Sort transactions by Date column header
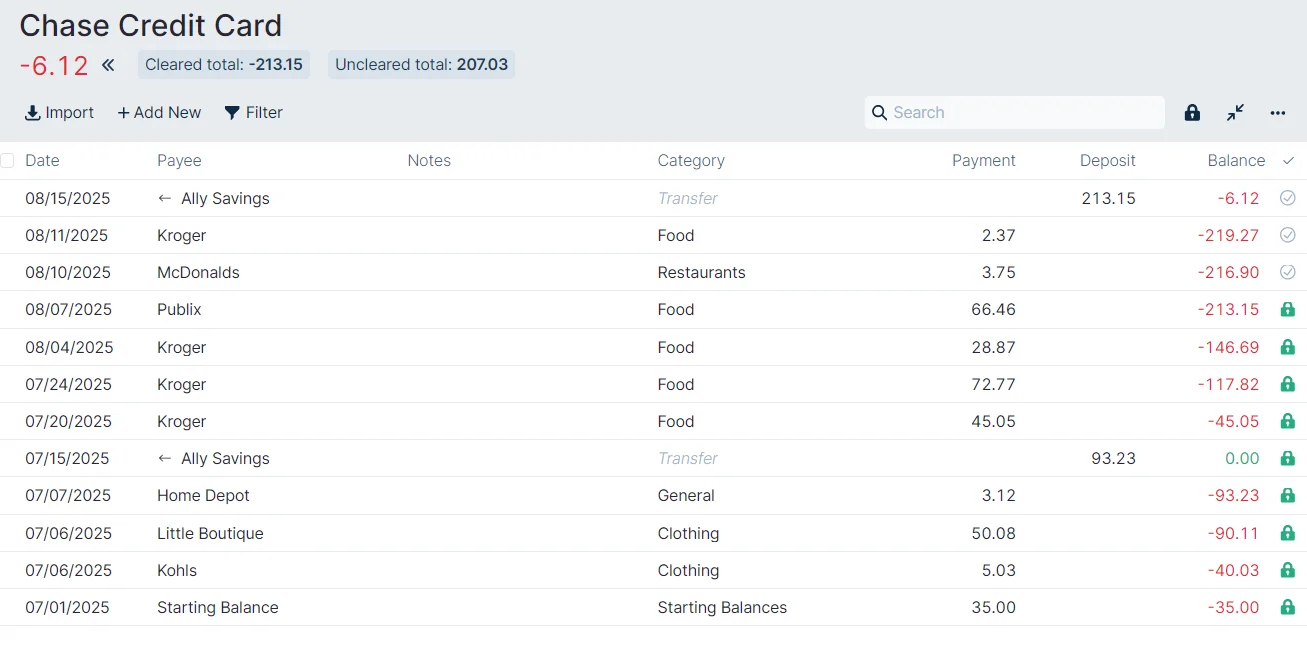Screen dimensions: 1307x652 coord(42,160)
